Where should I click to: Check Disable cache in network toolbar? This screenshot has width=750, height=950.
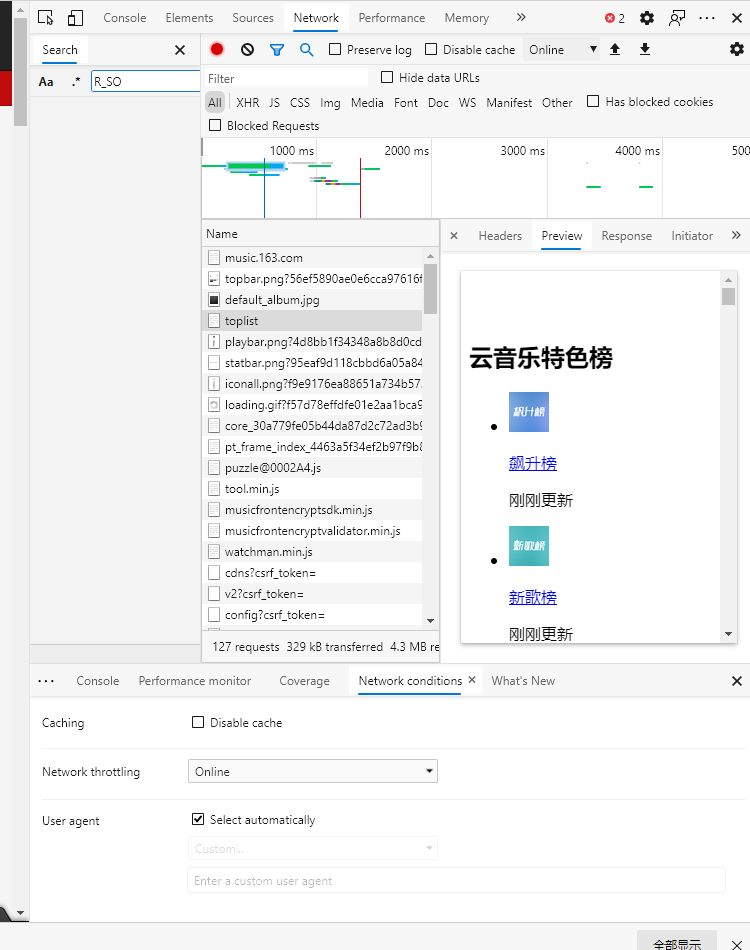(x=431, y=49)
